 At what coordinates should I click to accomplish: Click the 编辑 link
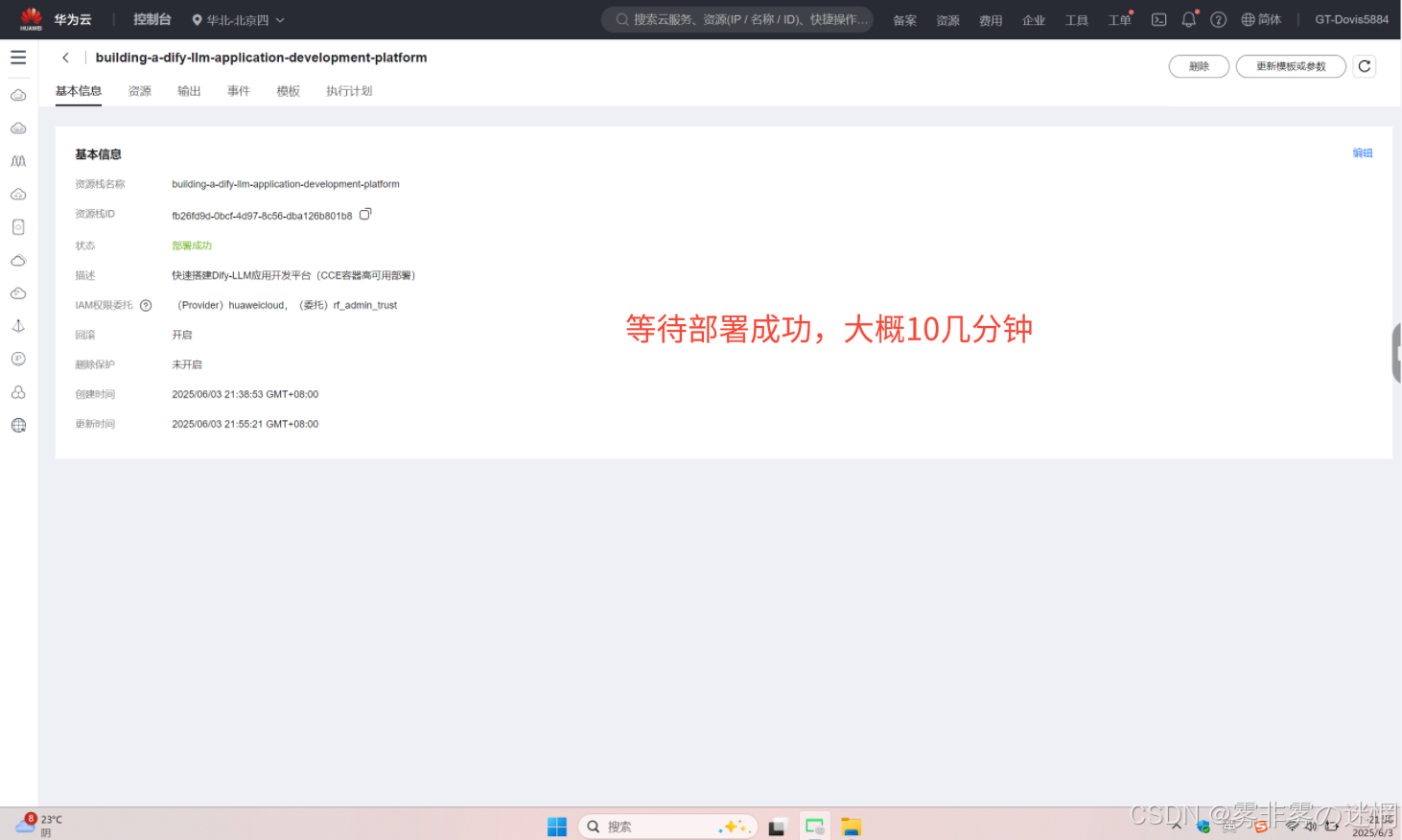pyautogui.click(x=1363, y=153)
